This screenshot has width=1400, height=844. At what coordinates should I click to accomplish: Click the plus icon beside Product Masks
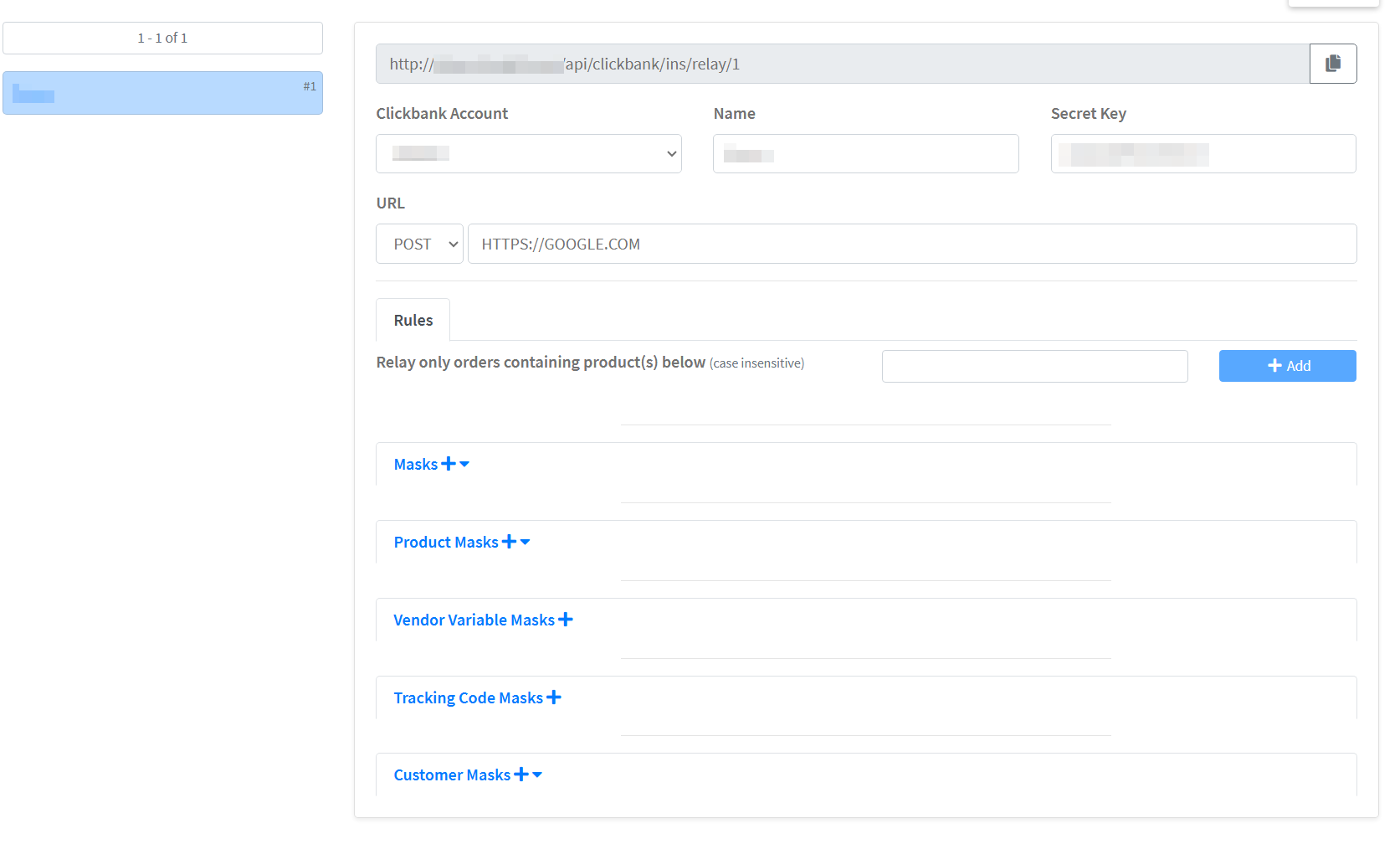(509, 542)
